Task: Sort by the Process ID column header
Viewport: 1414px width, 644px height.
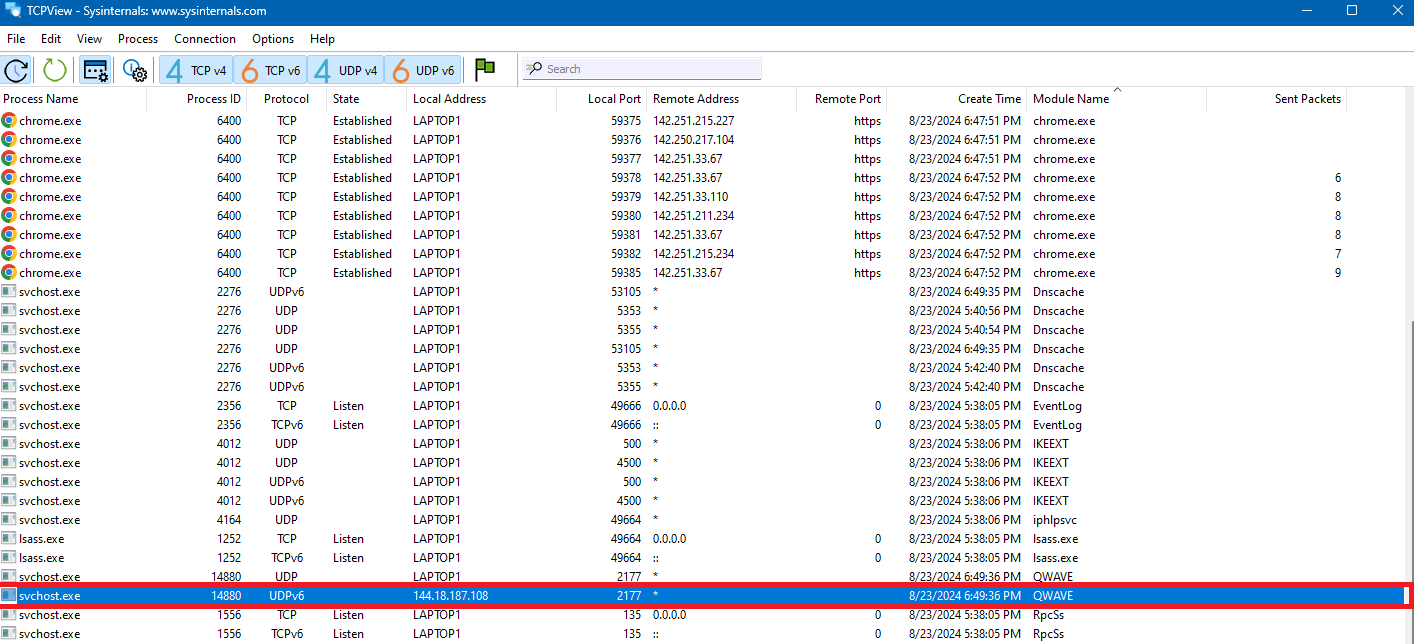Action: [x=197, y=99]
